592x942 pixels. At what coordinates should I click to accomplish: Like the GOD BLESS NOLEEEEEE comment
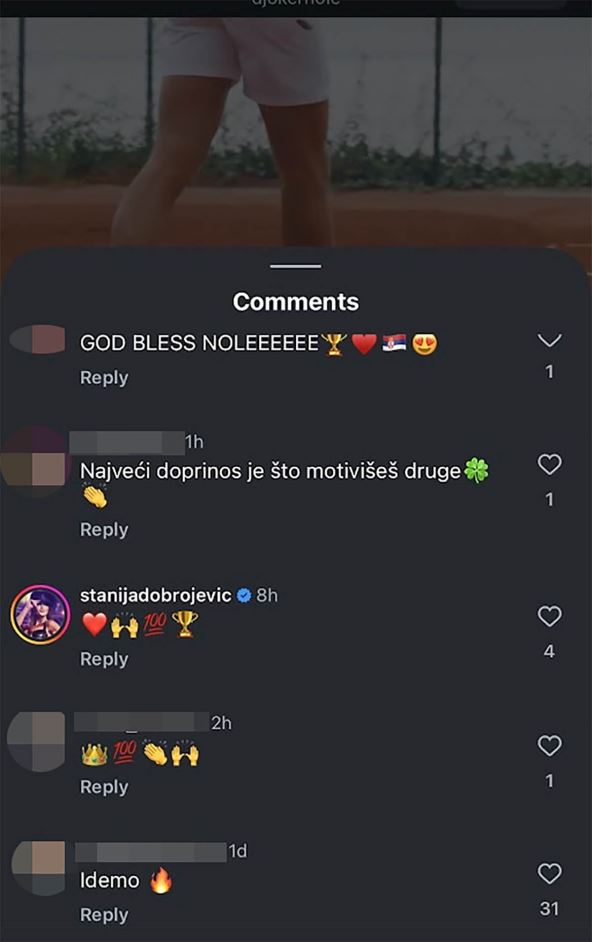[x=549, y=338]
